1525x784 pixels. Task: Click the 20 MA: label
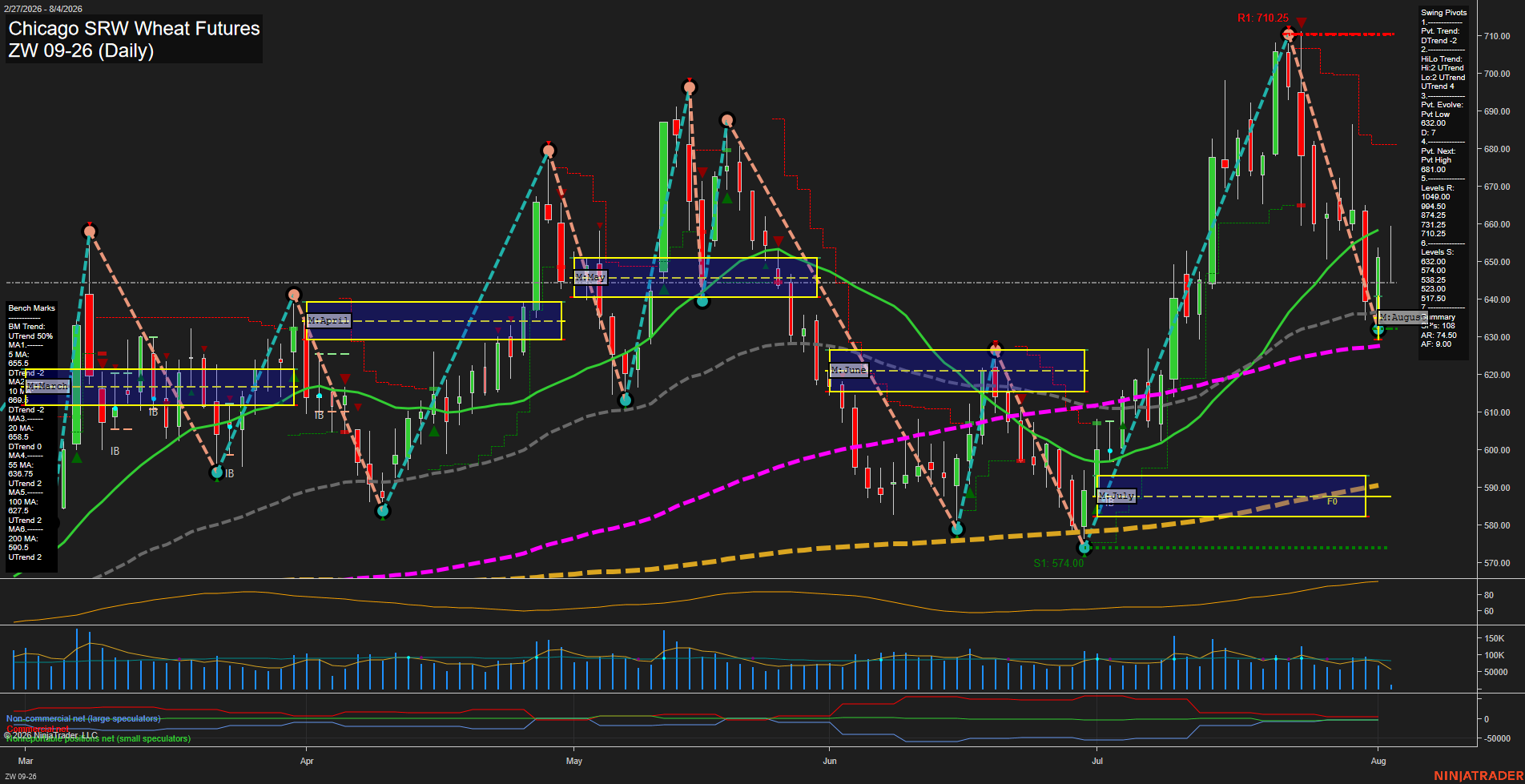pyautogui.click(x=21, y=428)
